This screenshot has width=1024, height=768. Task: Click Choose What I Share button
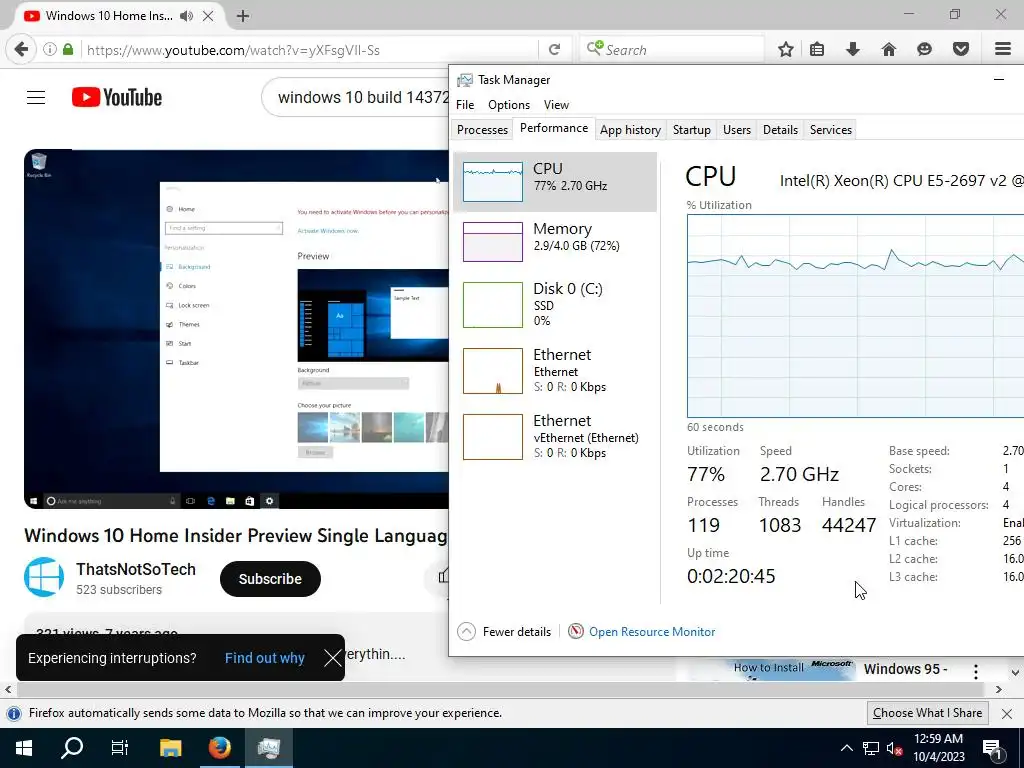(x=927, y=713)
